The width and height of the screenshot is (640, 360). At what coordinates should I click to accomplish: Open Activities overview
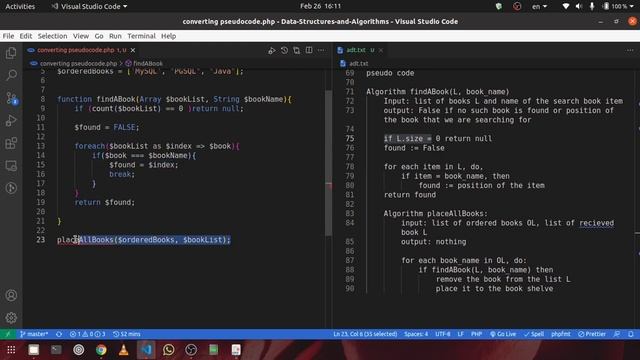tap(20, 6)
